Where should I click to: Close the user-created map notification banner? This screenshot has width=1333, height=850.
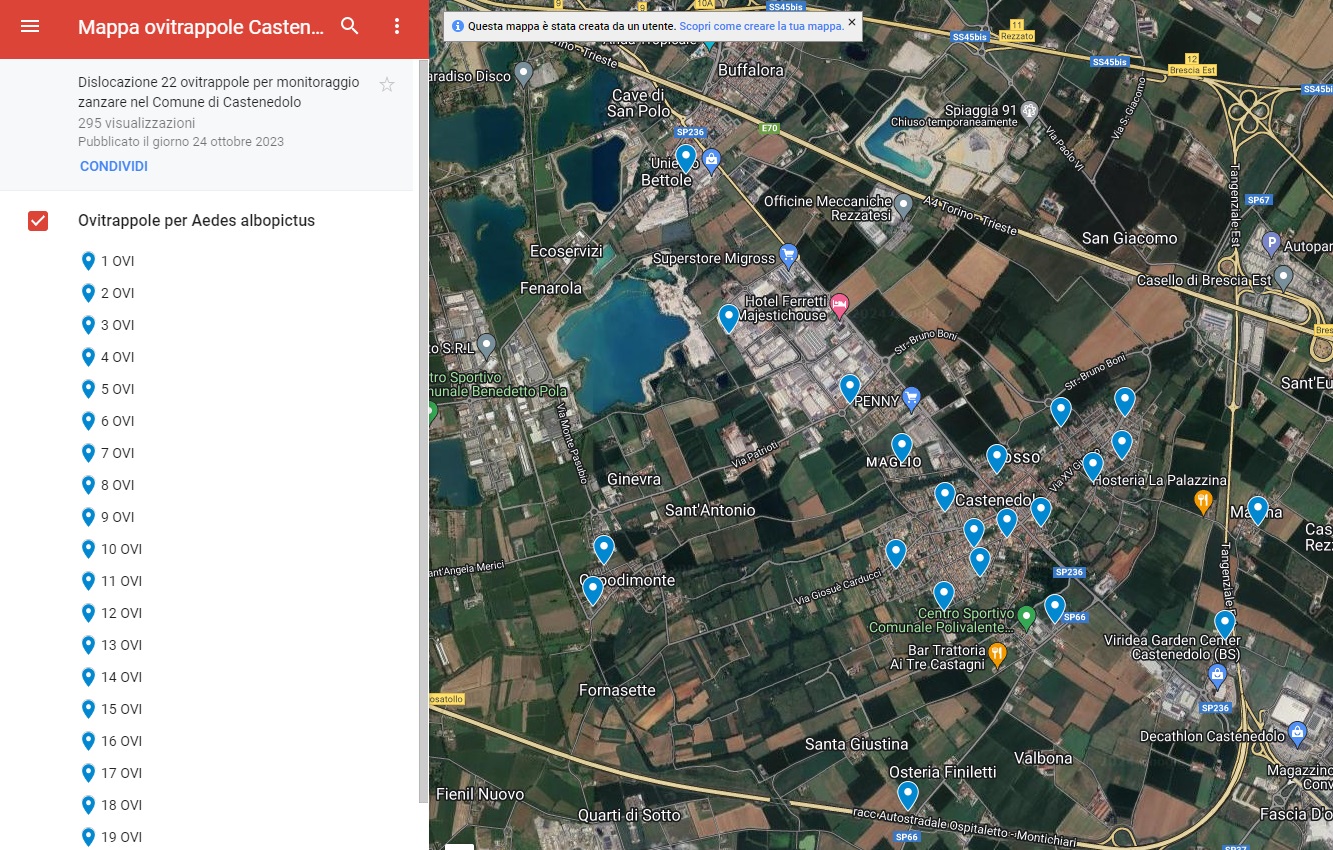click(x=852, y=21)
